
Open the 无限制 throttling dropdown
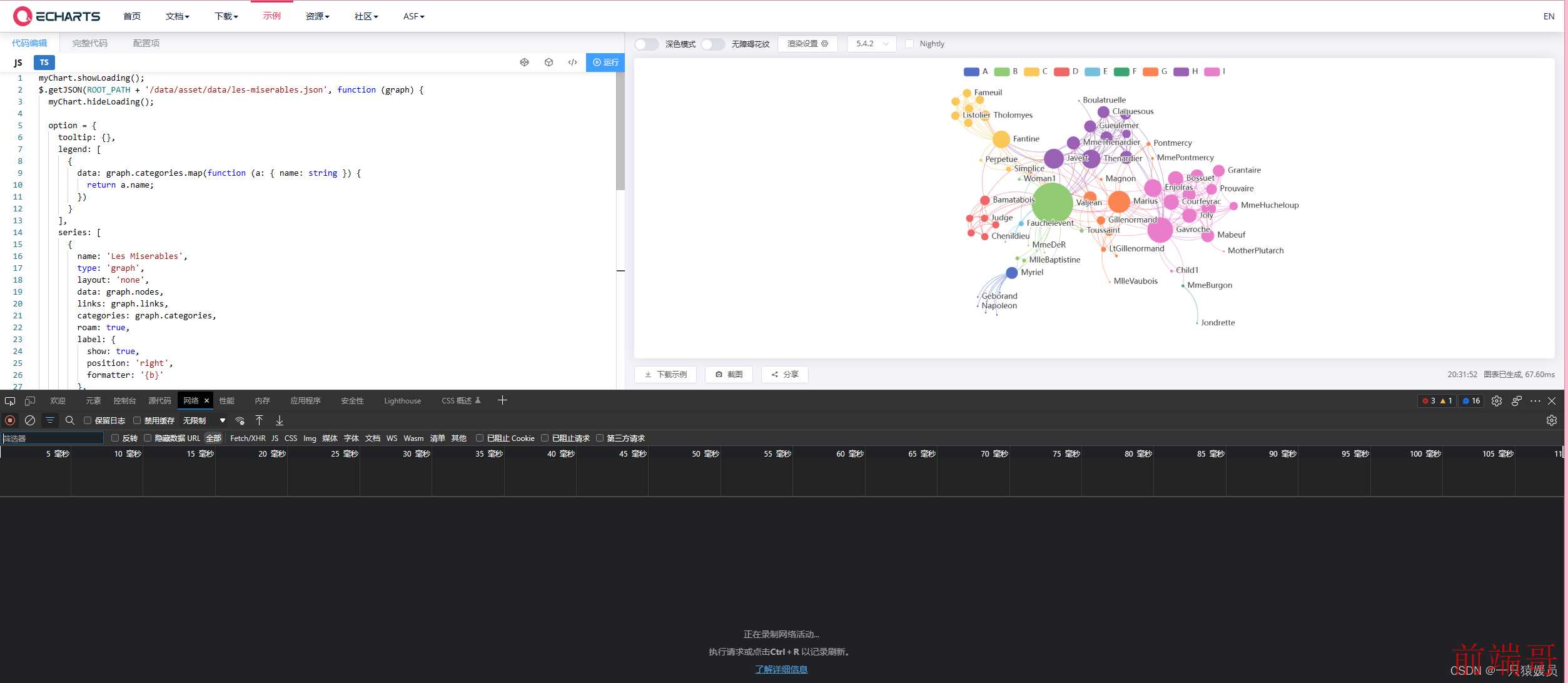click(204, 420)
